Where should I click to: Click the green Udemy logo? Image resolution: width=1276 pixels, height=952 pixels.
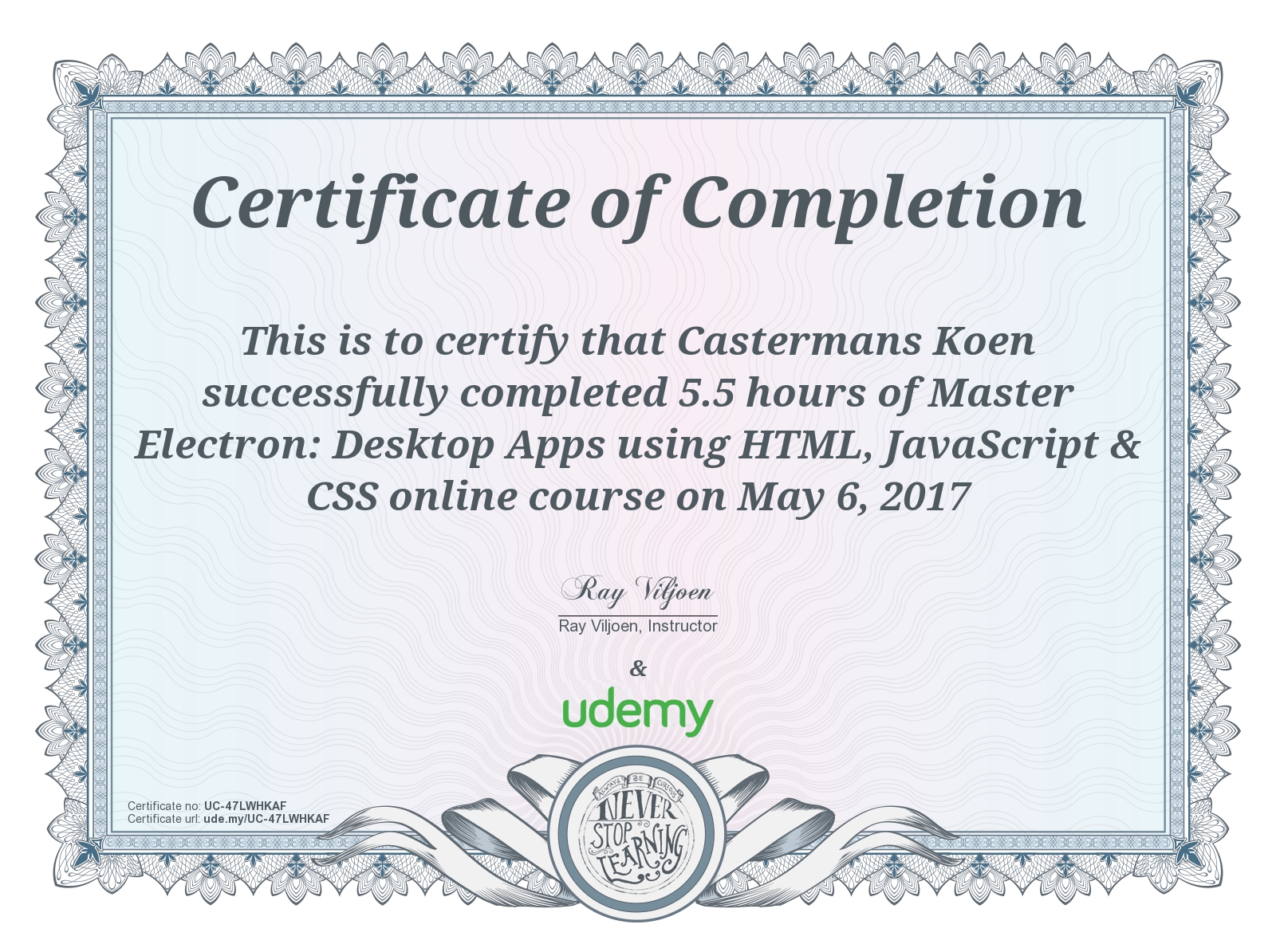(x=638, y=712)
